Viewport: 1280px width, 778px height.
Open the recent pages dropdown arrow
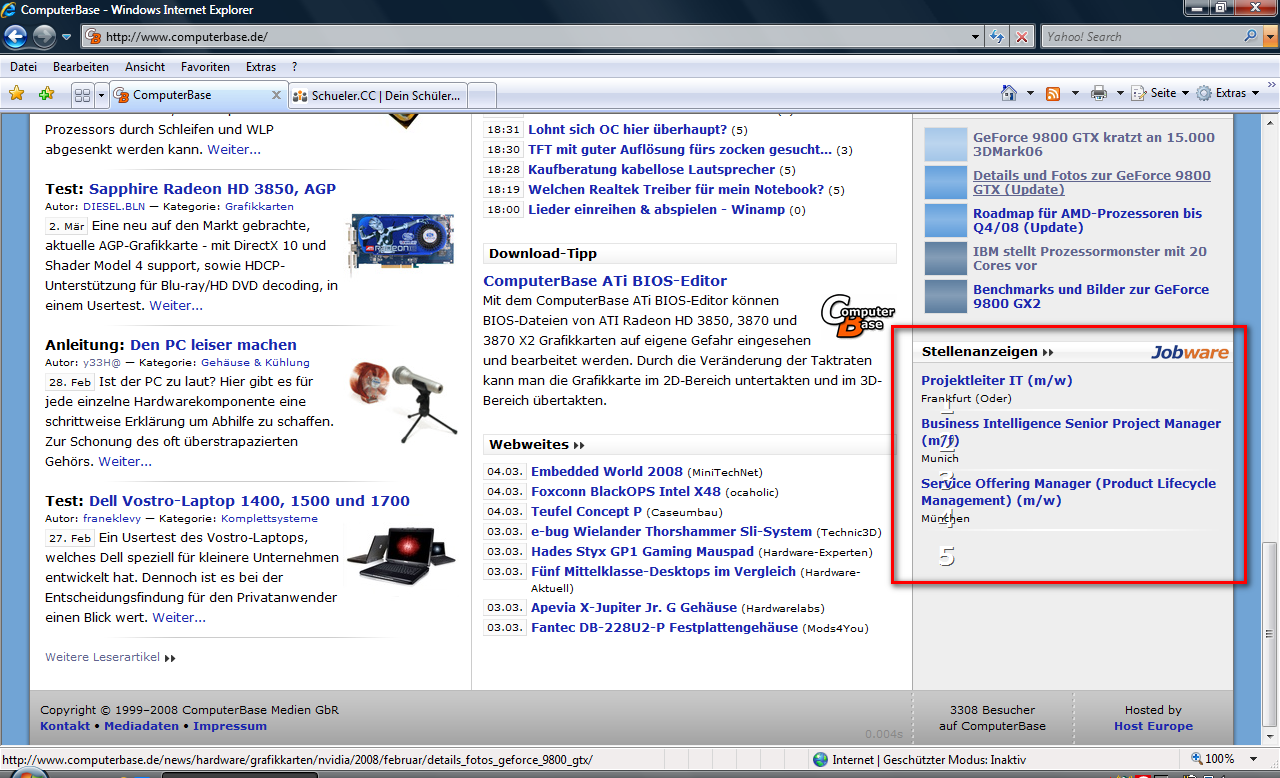pos(66,37)
